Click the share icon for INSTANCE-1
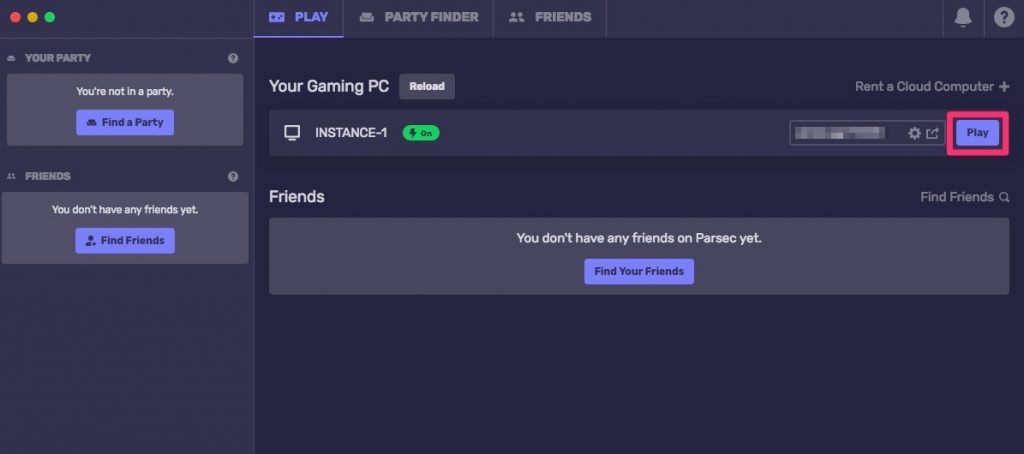The image size is (1024, 454). tap(933, 133)
